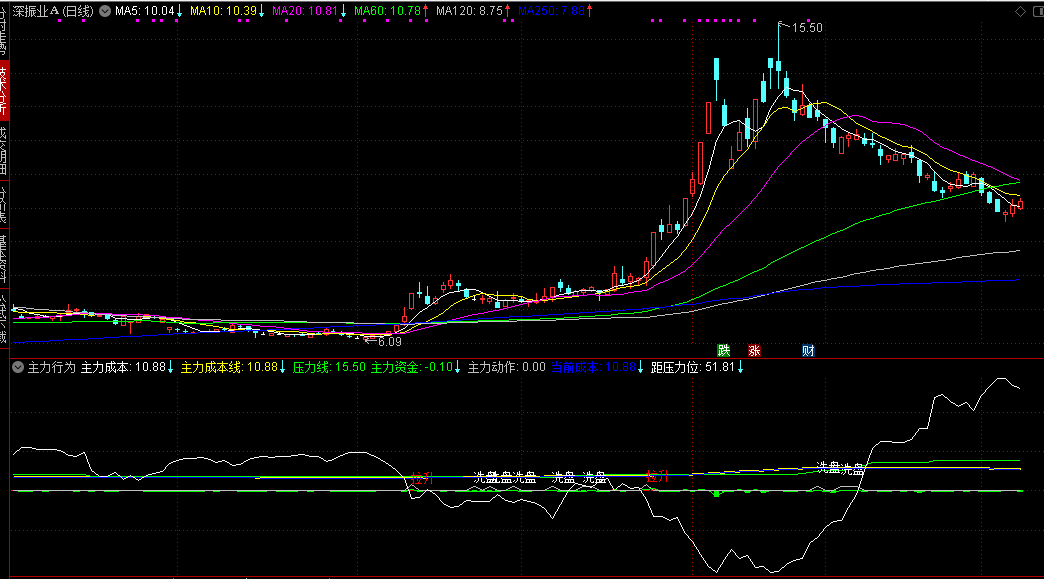Click the magenta MA20: 10.81 label
The image size is (1044, 579).
coord(305,11)
